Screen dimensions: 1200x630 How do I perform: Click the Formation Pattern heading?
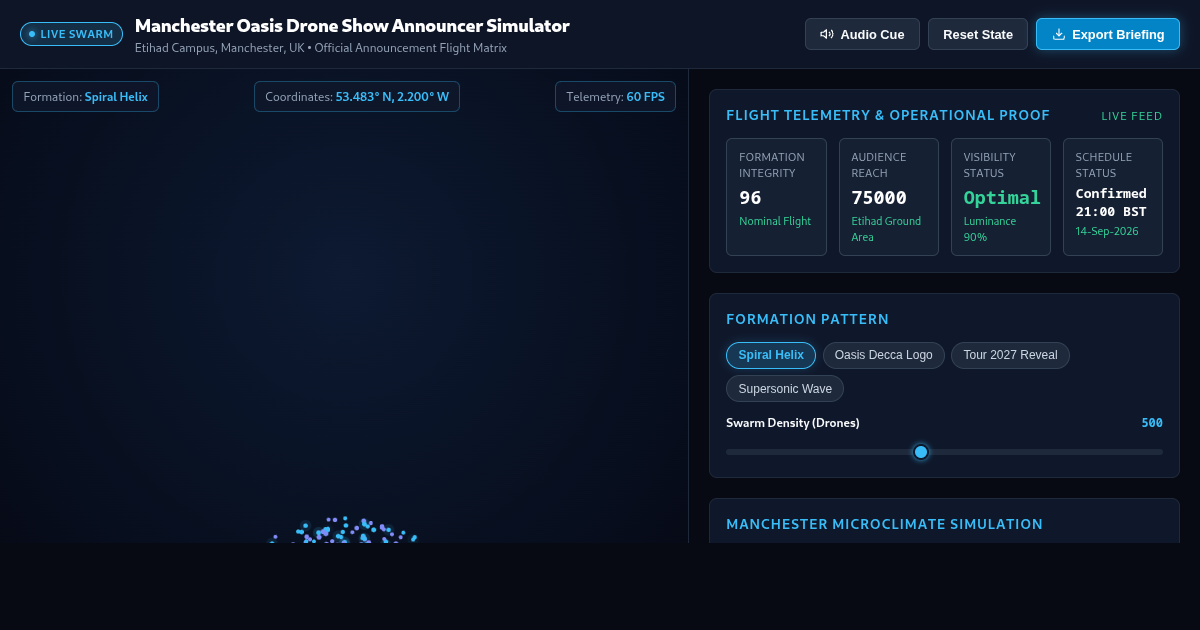(807, 319)
